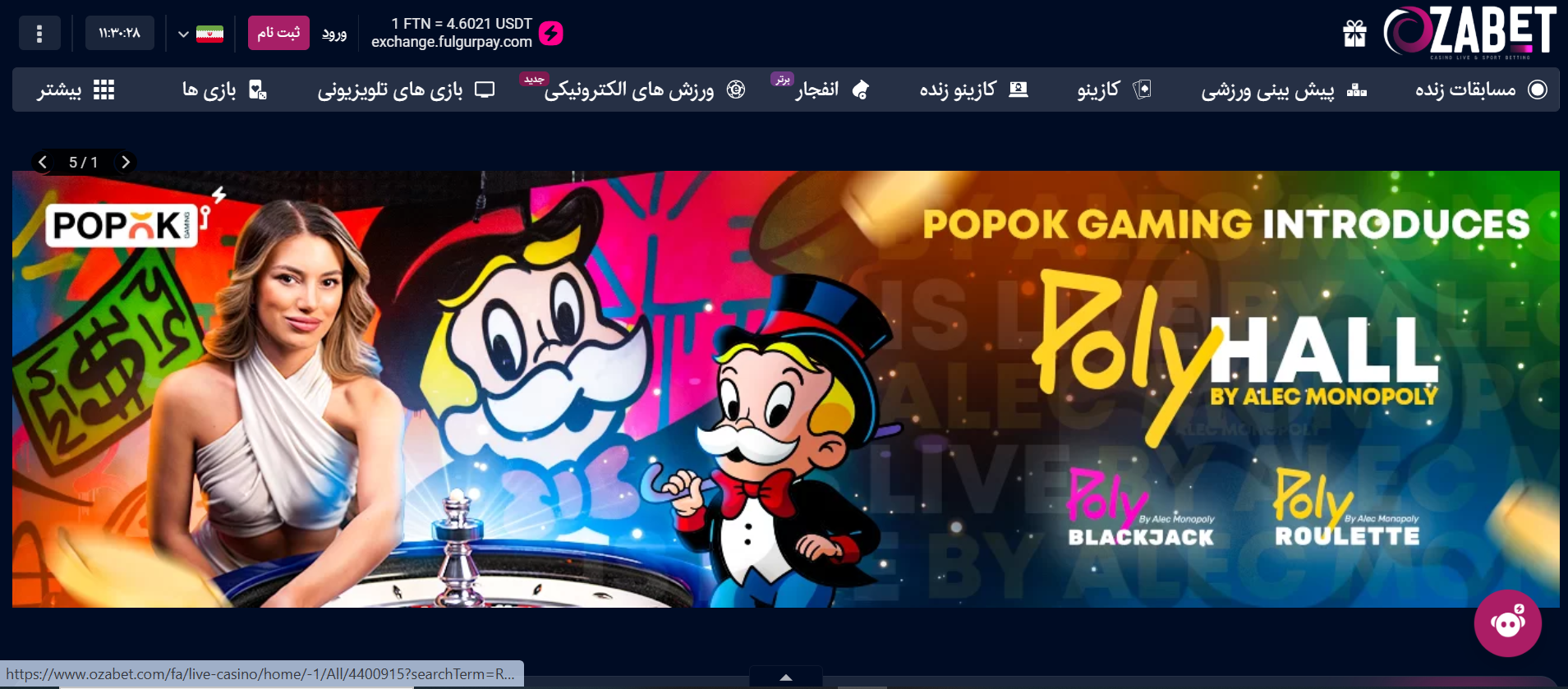This screenshot has width=1568, height=689.
Task: Open the gift box promotions icon
Action: coord(1354,34)
